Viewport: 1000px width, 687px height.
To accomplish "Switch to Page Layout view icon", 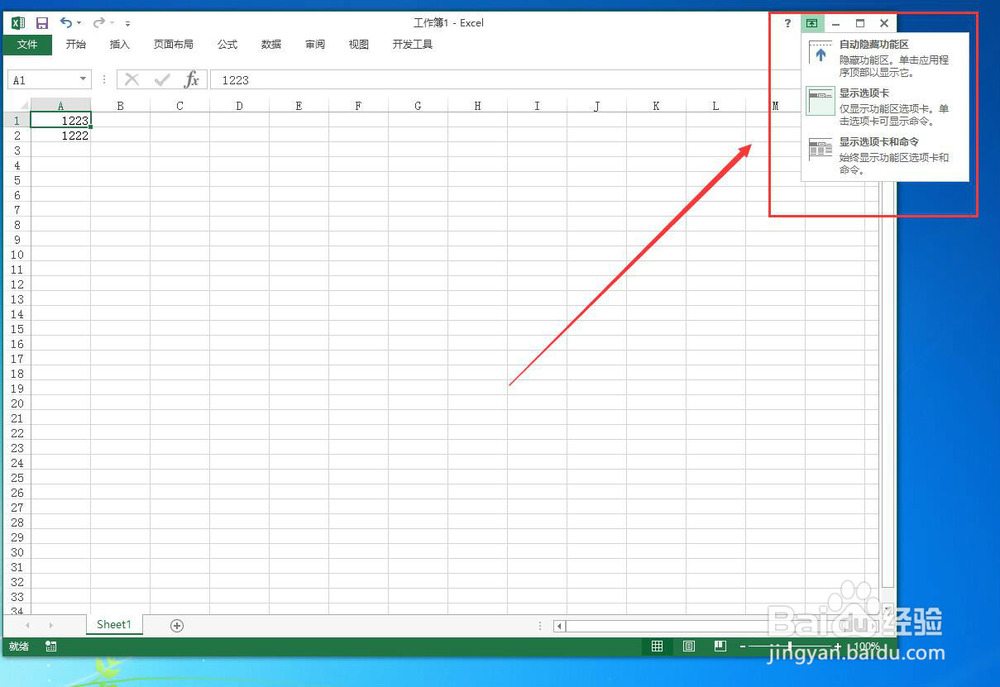I will tap(689, 646).
